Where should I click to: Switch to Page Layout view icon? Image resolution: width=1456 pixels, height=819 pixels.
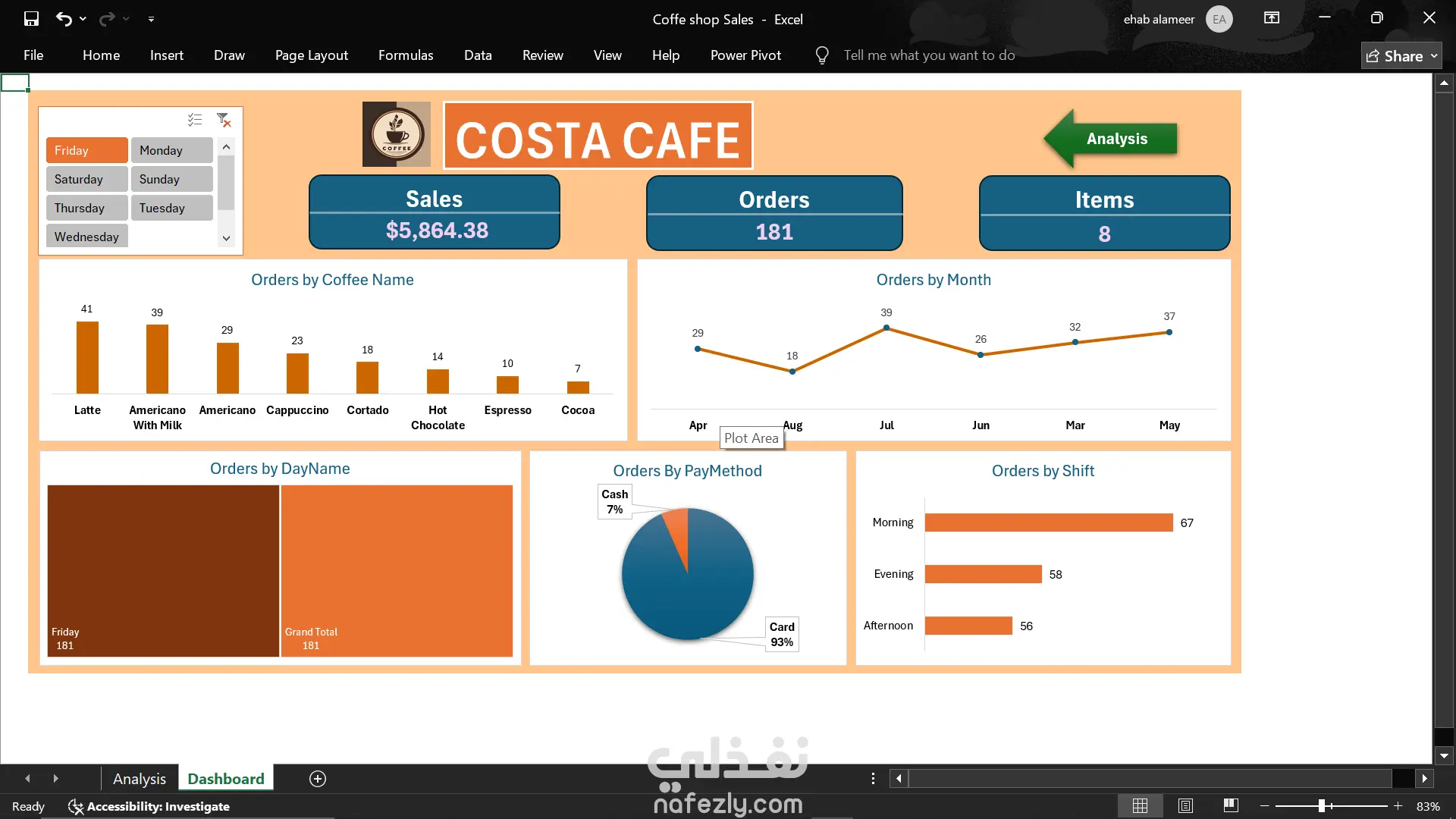coord(1185,806)
